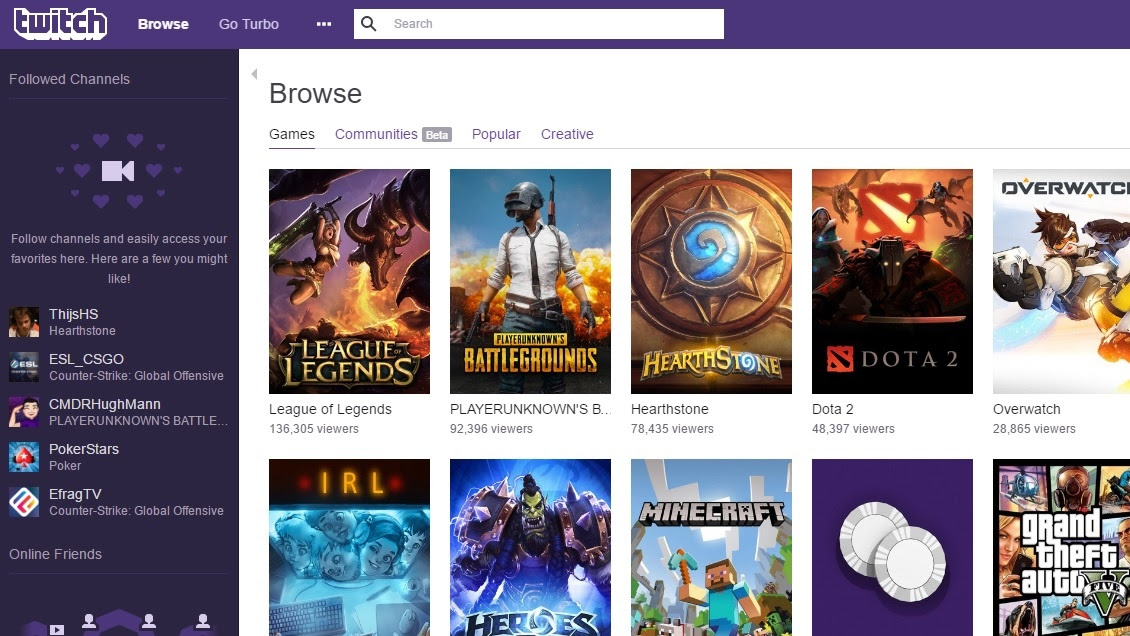1130x636 pixels.
Task: Click the Twitch logo
Action: [x=61, y=24]
